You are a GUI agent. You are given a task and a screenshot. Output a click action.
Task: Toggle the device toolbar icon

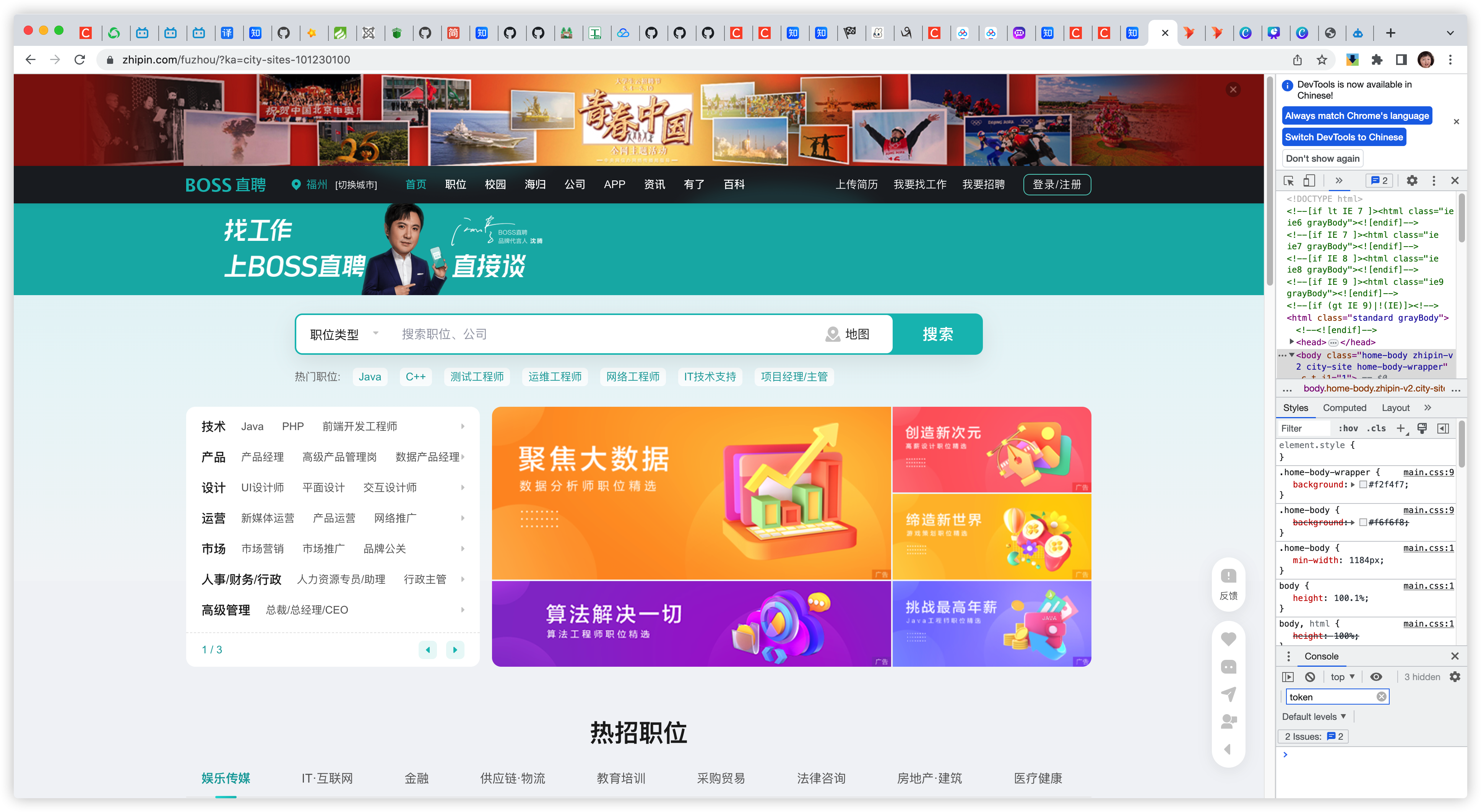click(1309, 180)
